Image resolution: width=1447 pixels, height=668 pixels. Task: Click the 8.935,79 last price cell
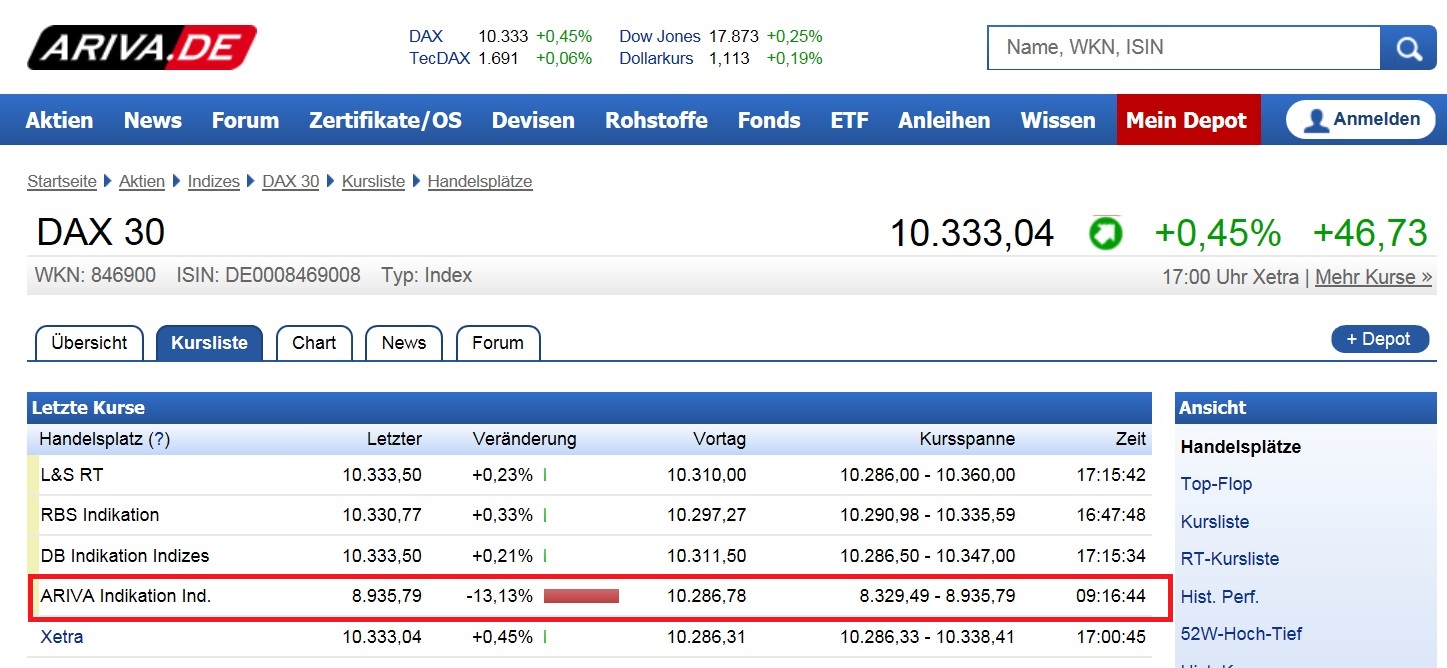pos(386,596)
